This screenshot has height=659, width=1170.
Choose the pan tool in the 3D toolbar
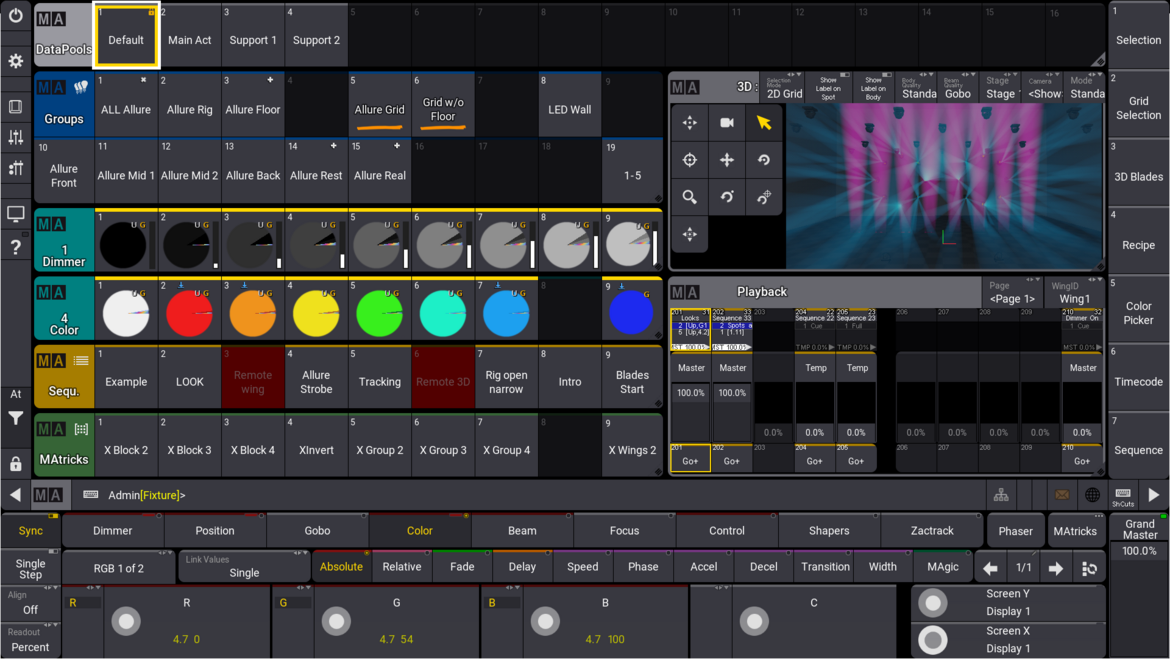click(727, 160)
